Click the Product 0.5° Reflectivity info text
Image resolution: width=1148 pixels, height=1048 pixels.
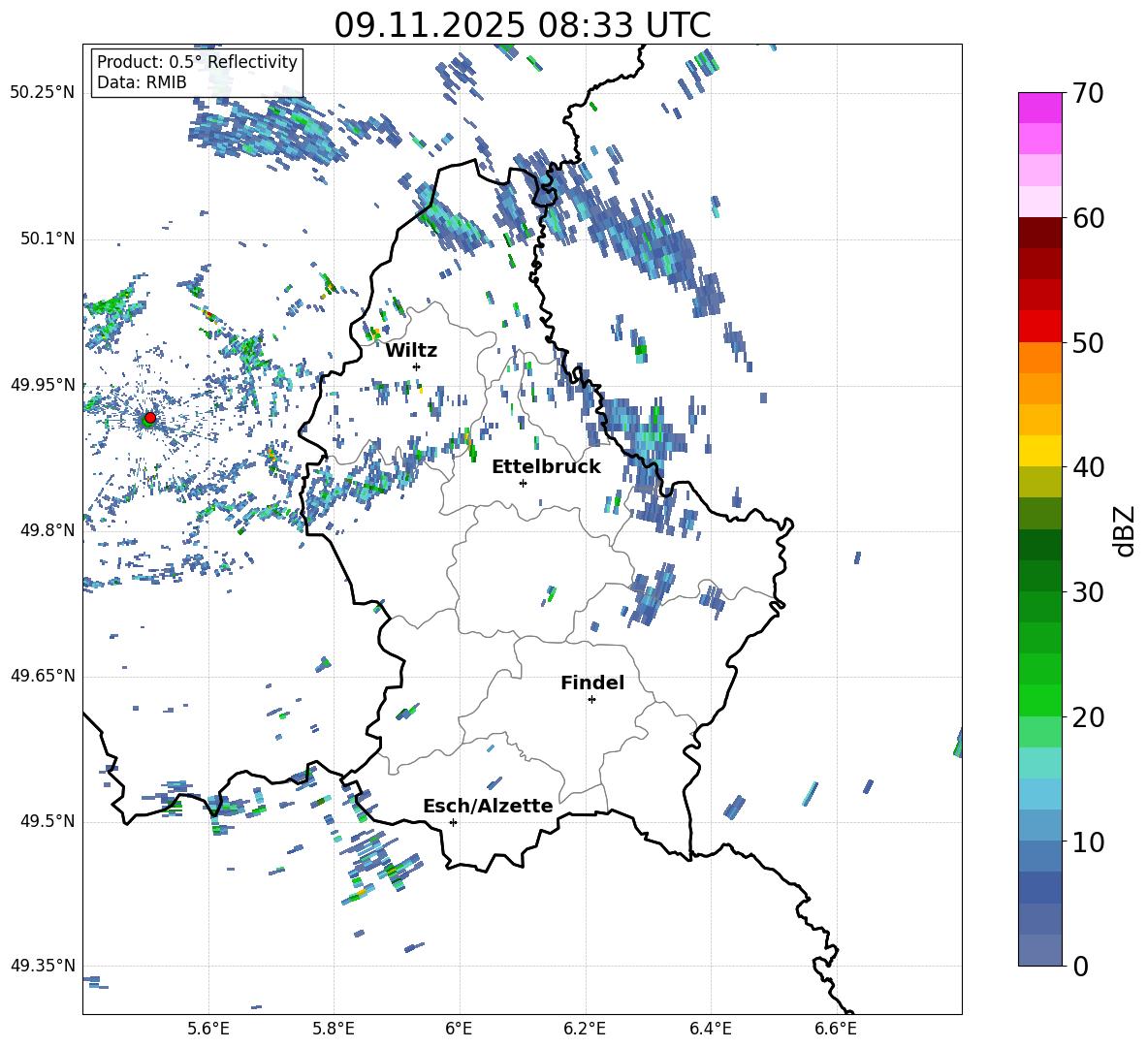coord(197,62)
